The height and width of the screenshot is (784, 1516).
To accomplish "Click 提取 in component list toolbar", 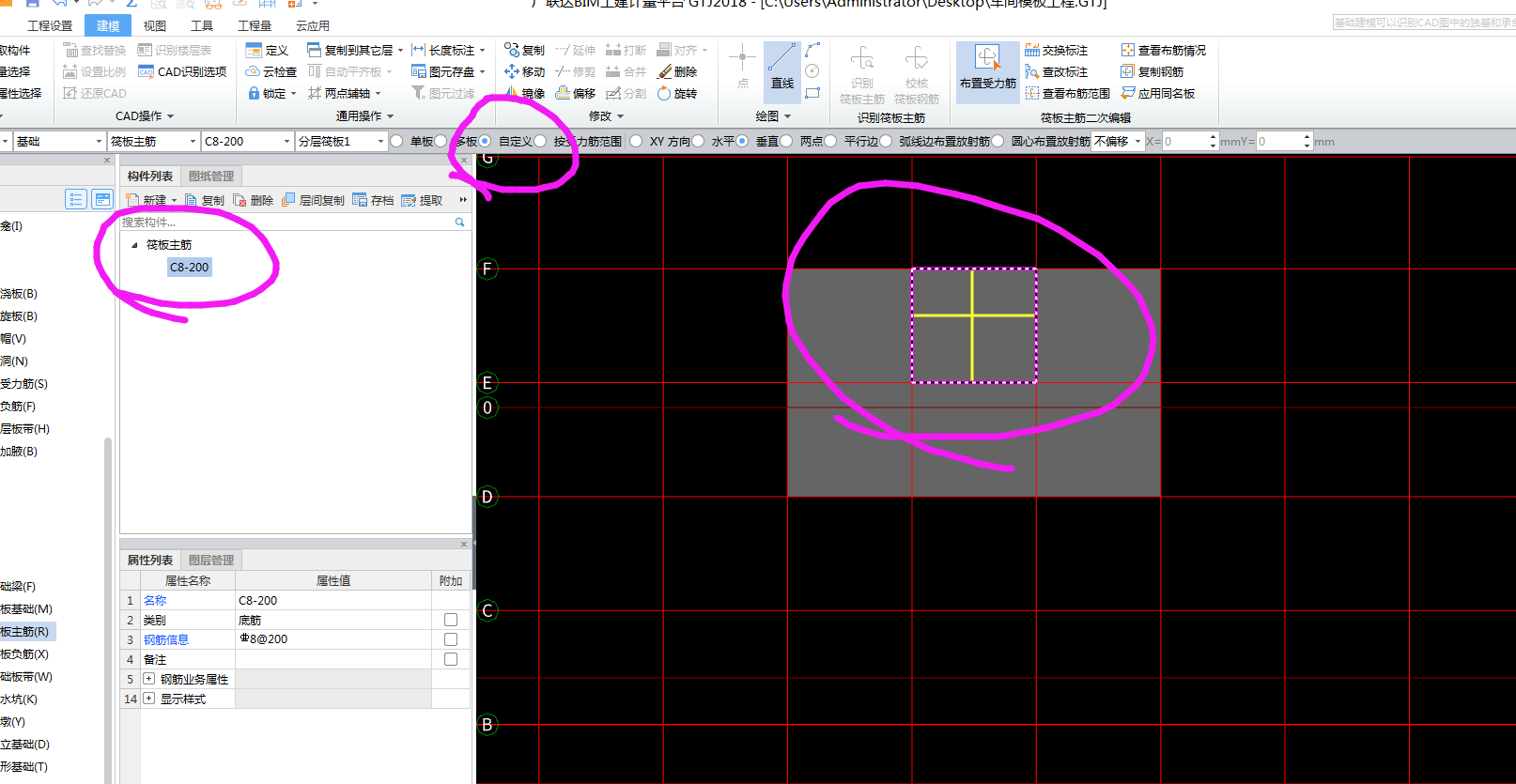I will (x=422, y=200).
